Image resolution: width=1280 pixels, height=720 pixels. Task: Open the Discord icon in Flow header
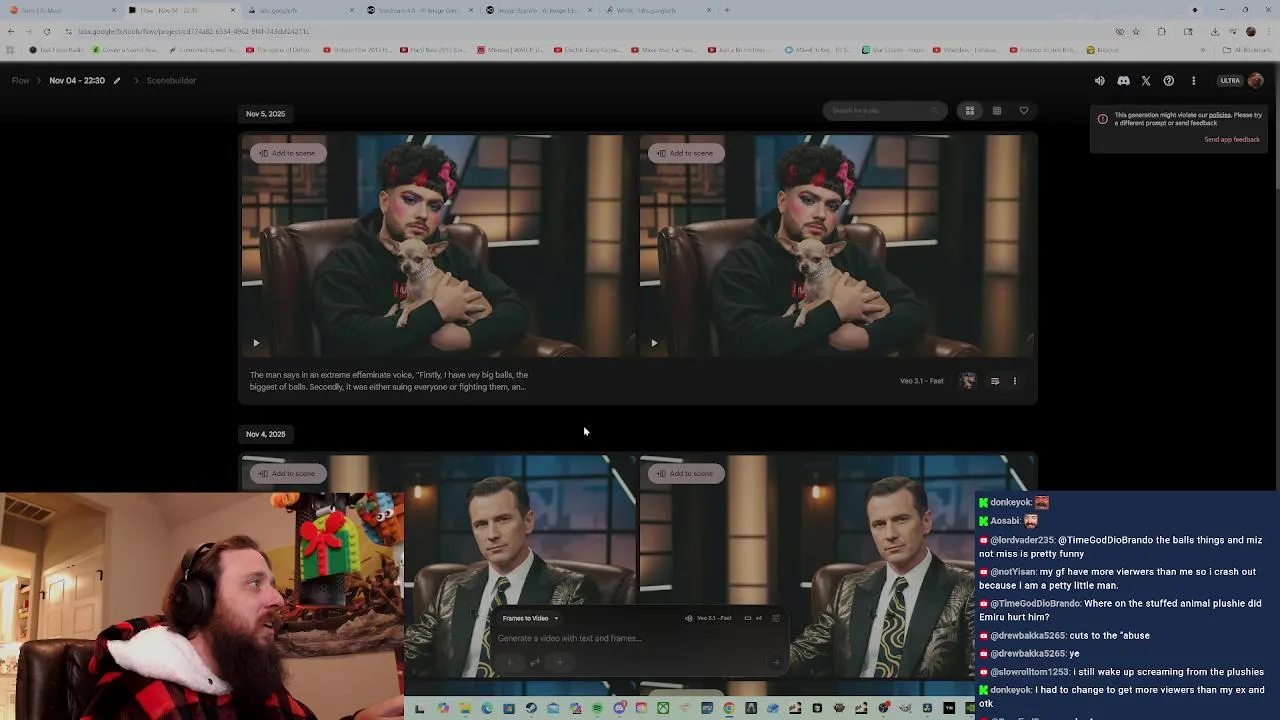1123,81
